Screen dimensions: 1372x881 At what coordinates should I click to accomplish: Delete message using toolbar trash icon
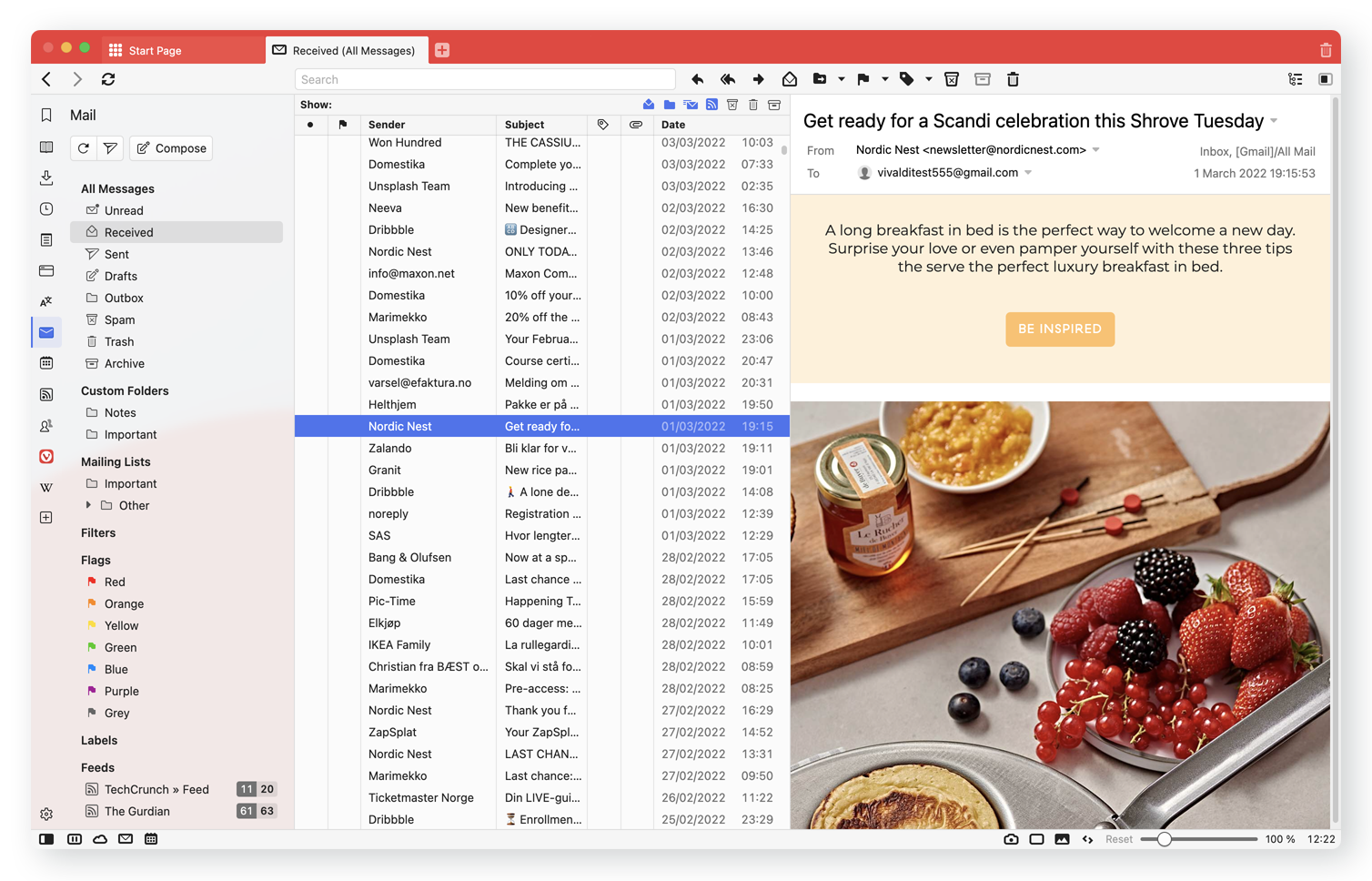tap(1013, 79)
